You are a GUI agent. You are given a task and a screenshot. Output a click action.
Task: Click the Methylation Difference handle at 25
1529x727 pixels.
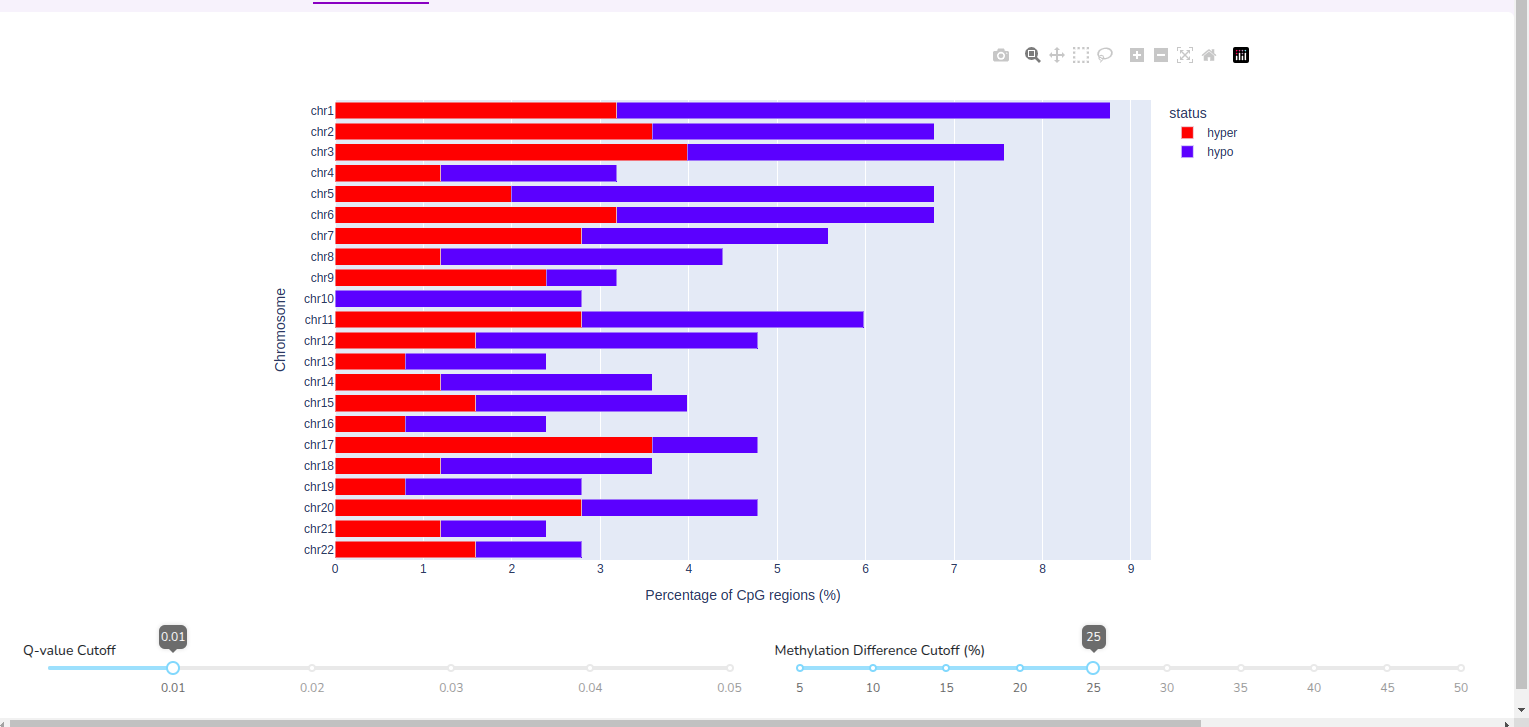1093,668
